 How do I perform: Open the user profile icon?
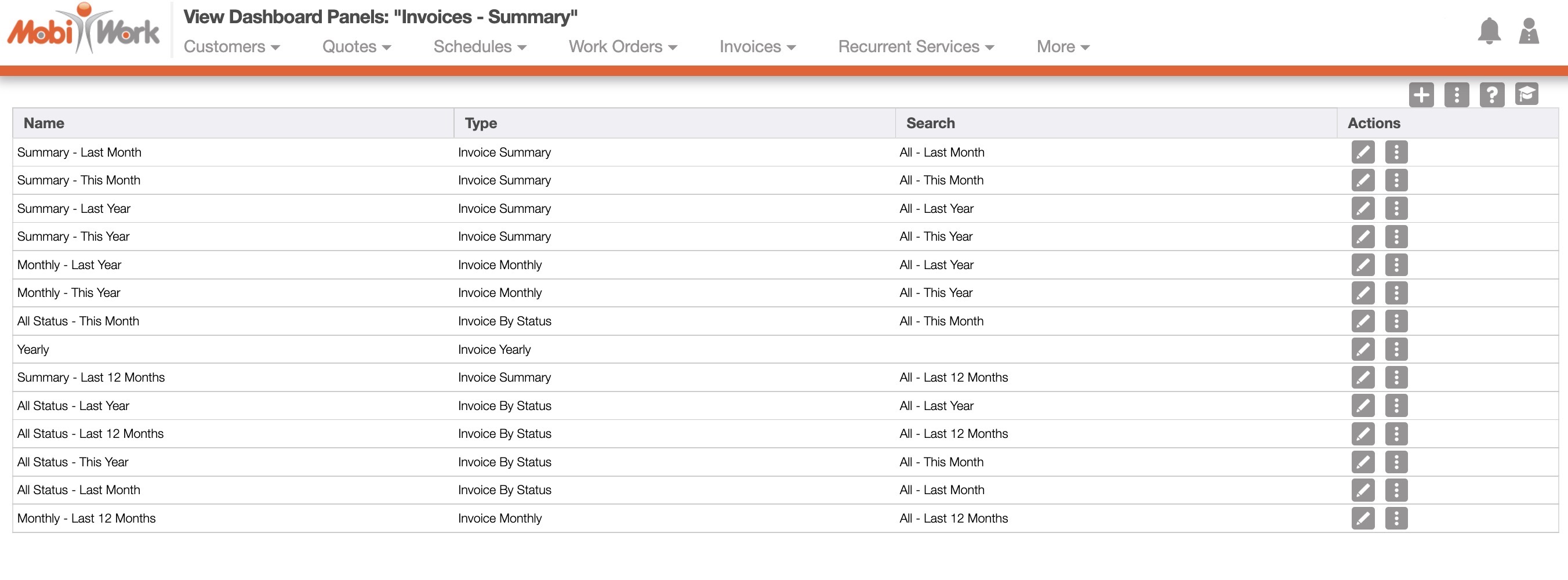[x=1529, y=31]
